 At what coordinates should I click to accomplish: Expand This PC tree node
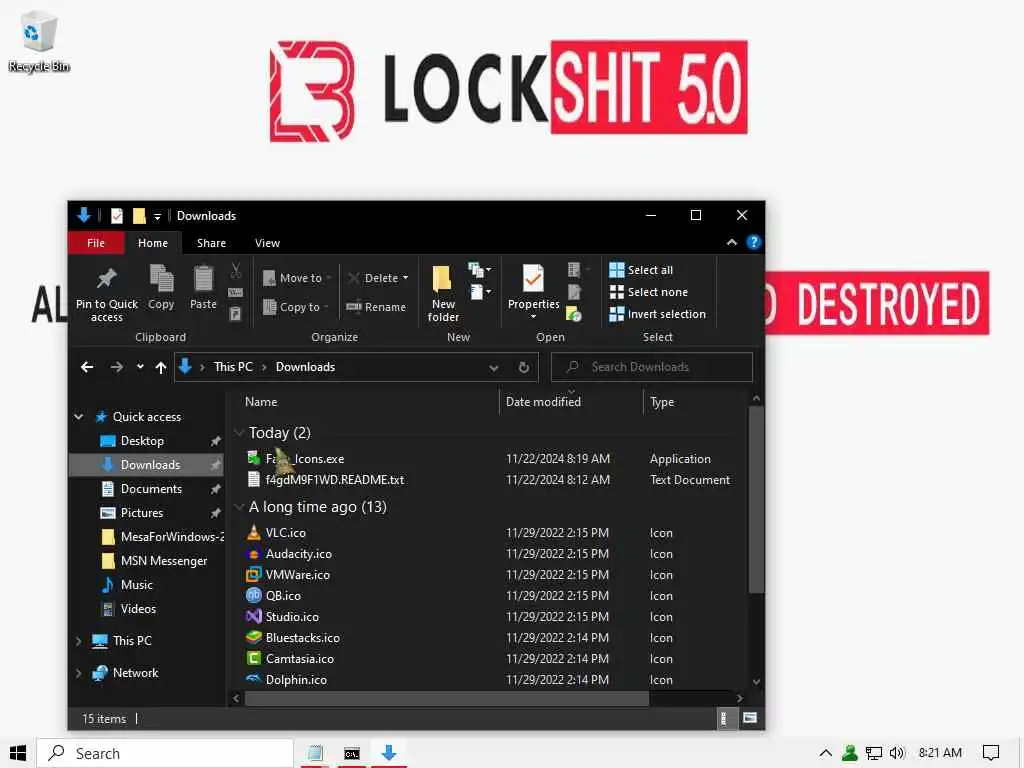79,641
